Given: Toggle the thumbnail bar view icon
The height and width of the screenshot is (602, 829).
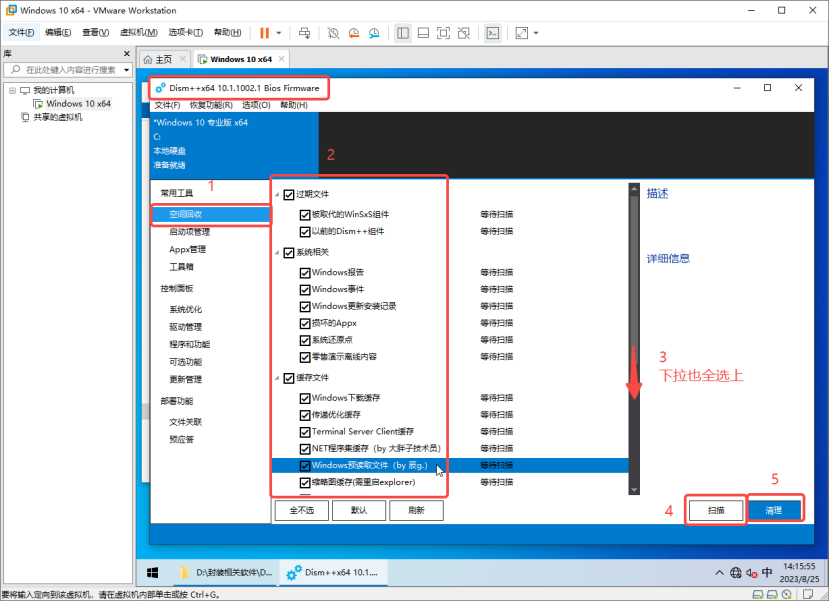Looking at the screenshot, I should [x=423, y=33].
